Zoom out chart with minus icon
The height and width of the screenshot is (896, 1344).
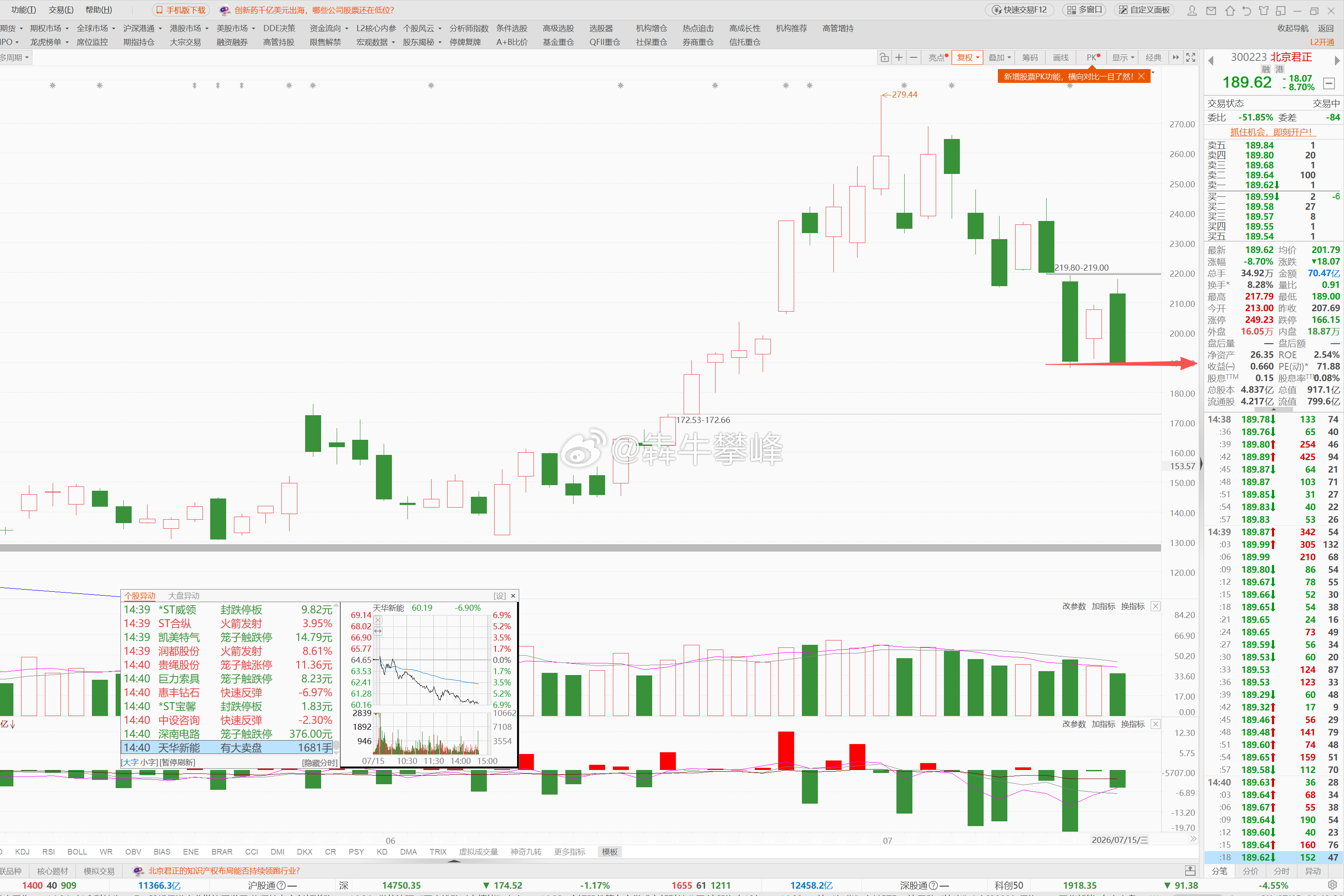[x=914, y=58]
